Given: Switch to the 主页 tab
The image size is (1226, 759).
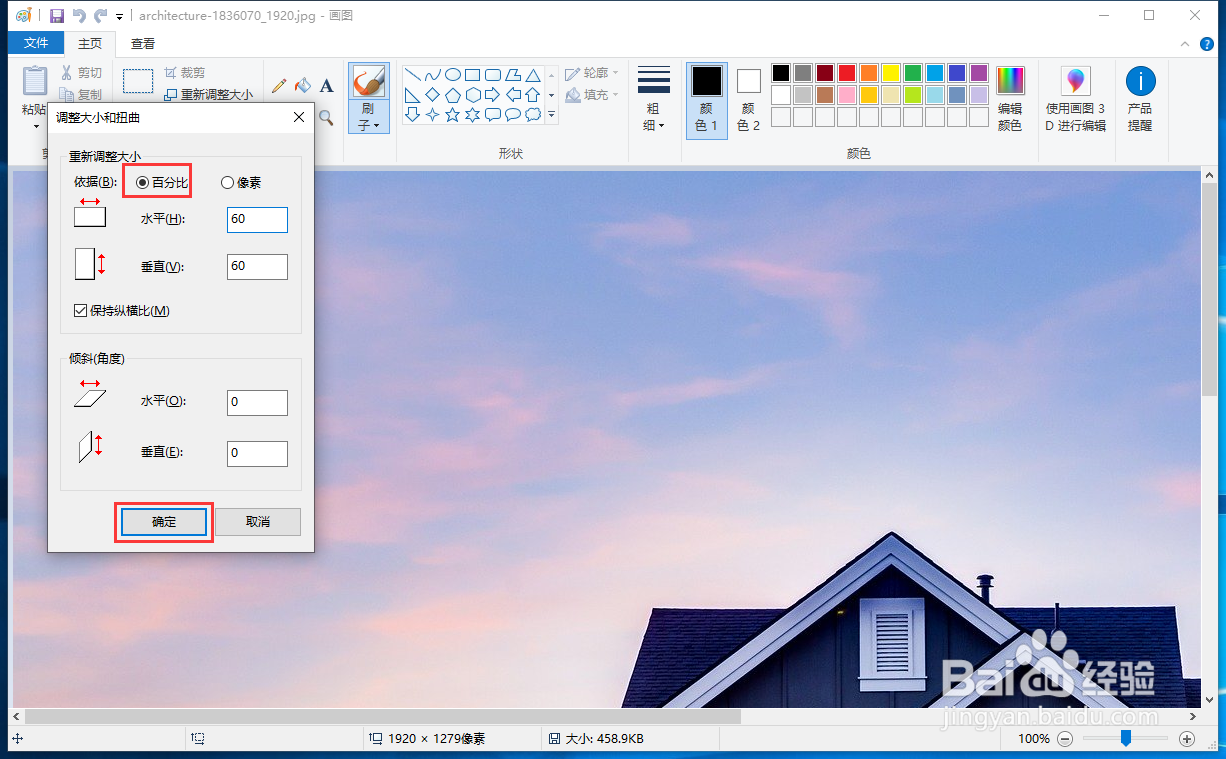Looking at the screenshot, I should (90, 43).
